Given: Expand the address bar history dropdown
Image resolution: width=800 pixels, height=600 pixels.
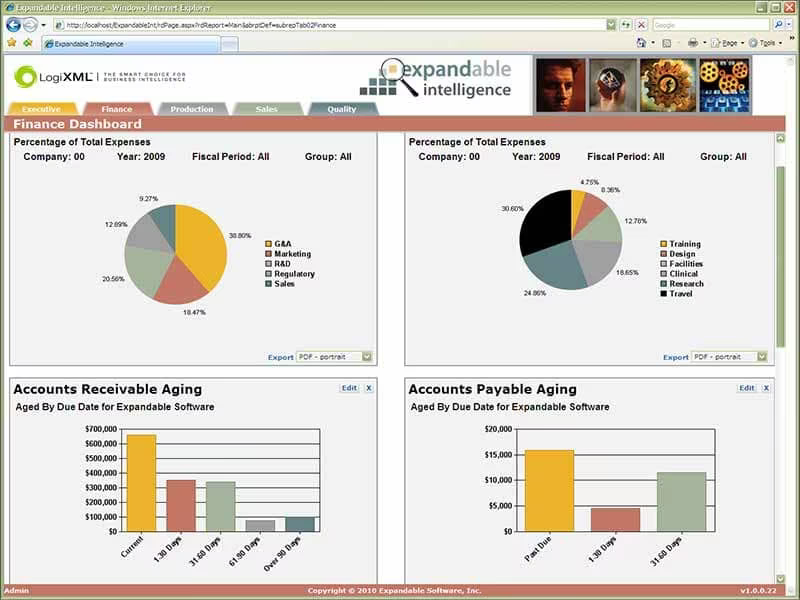Looking at the screenshot, I should (x=611, y=25).
